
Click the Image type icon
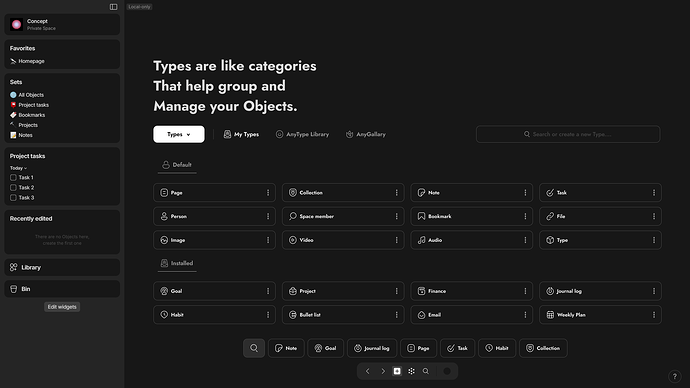point(164,240)
